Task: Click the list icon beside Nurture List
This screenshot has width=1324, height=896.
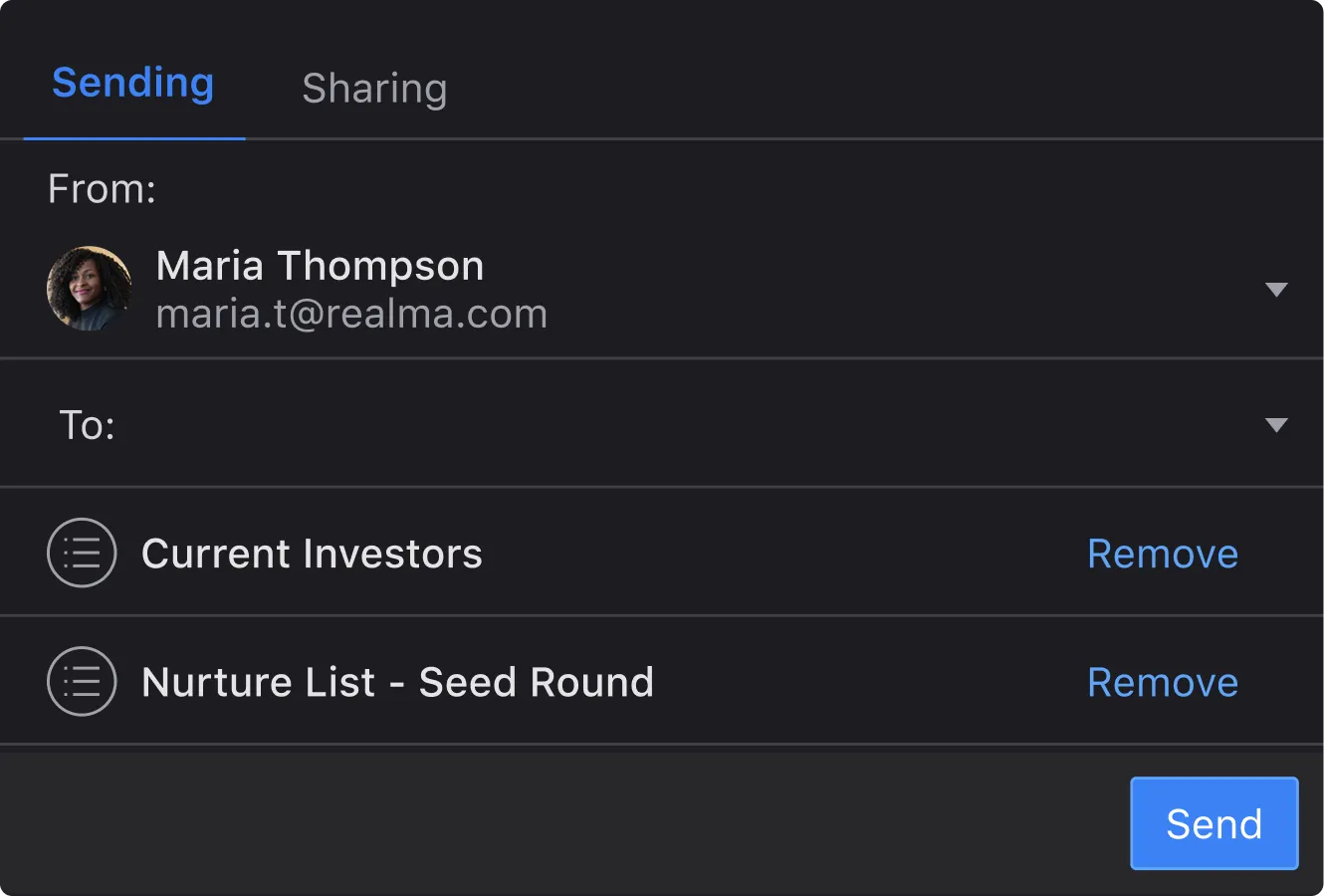Action: pos(82,682)
